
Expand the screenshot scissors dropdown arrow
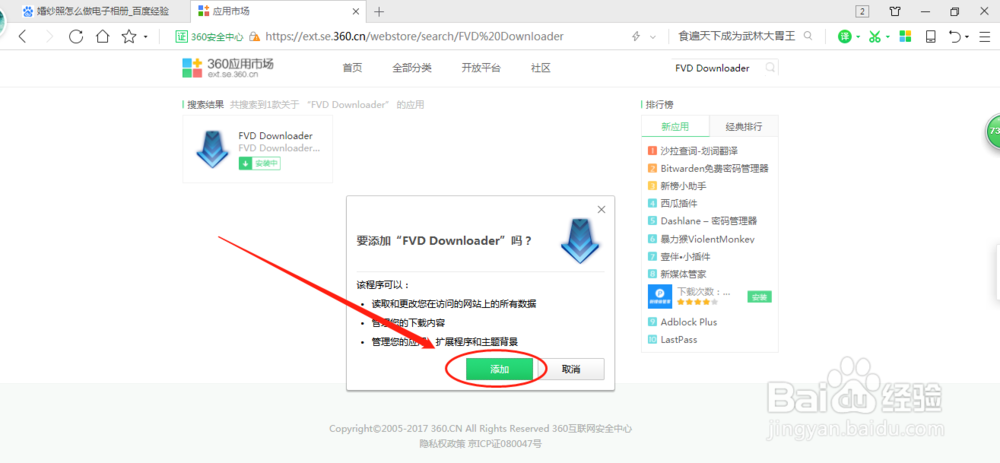[888, 37]
